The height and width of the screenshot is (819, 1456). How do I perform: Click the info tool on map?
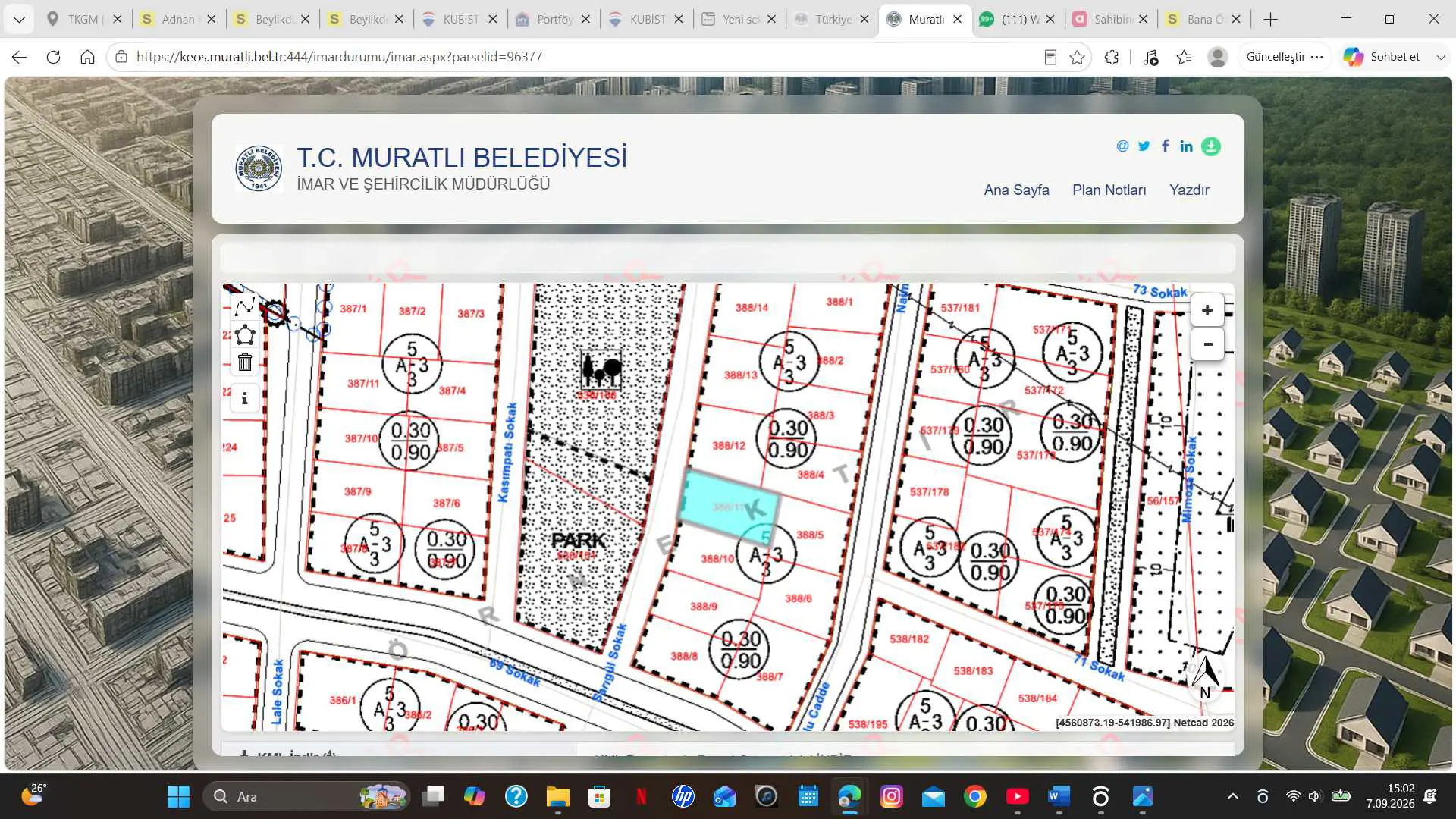pyautogui.click(x=245, y=399)
